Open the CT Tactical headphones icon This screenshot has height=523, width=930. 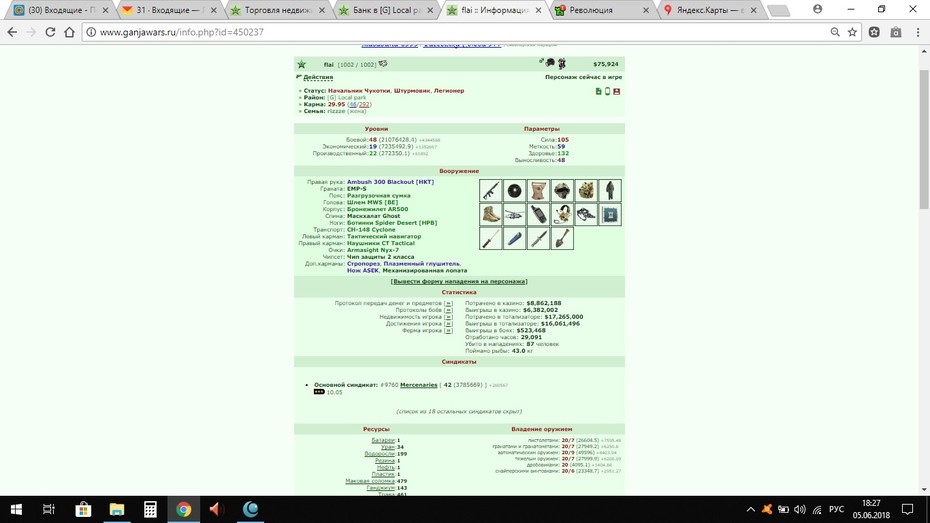(562, 215)
